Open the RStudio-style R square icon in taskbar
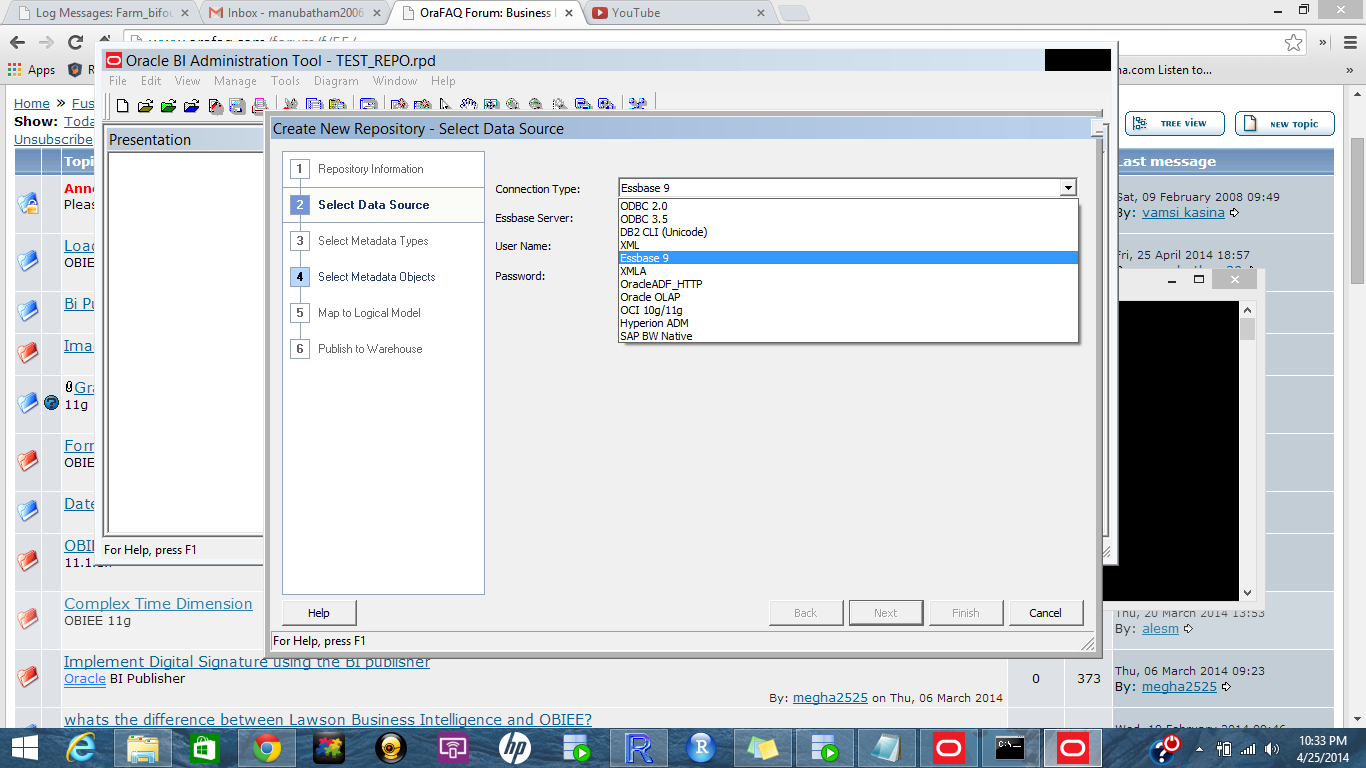The image size is (1366, 768). pos(638,748)
